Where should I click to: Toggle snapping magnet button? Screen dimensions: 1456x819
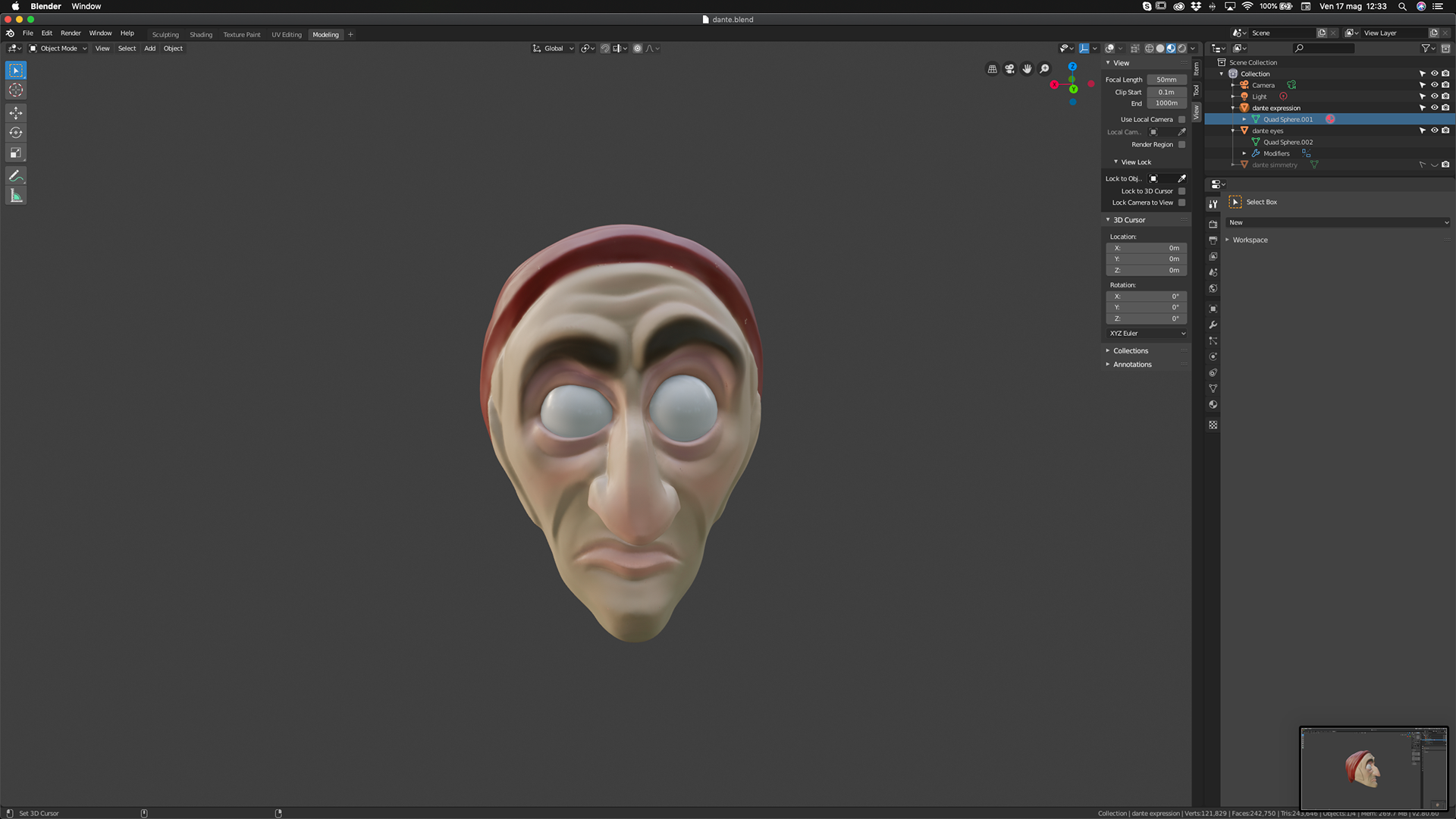click(x=605, y=49)
